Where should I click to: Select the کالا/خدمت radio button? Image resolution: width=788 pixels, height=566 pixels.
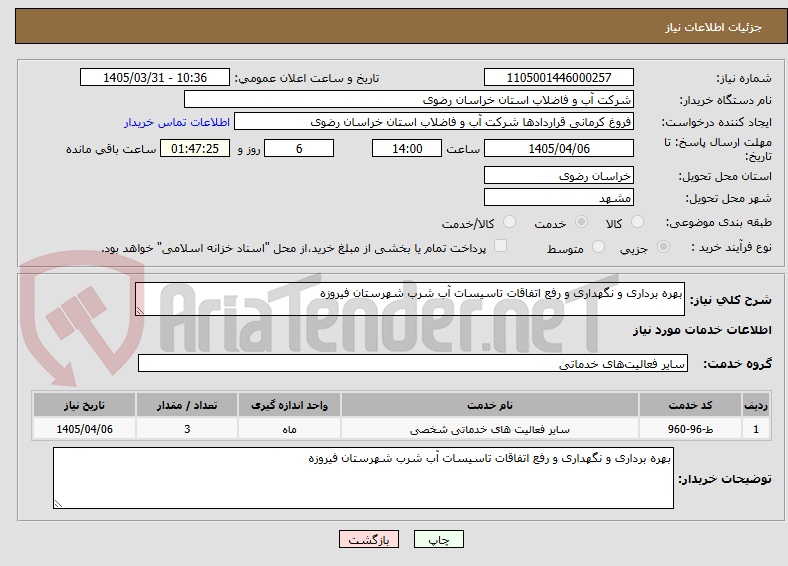coord(510,222)
